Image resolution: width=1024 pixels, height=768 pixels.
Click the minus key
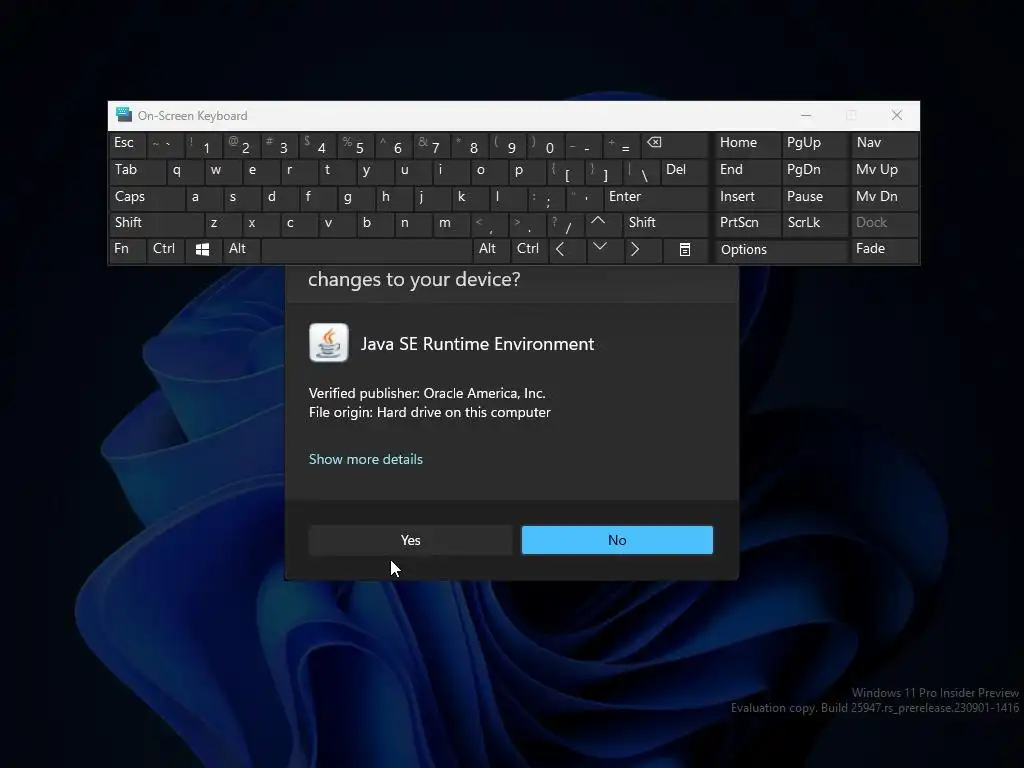(582, 144)
